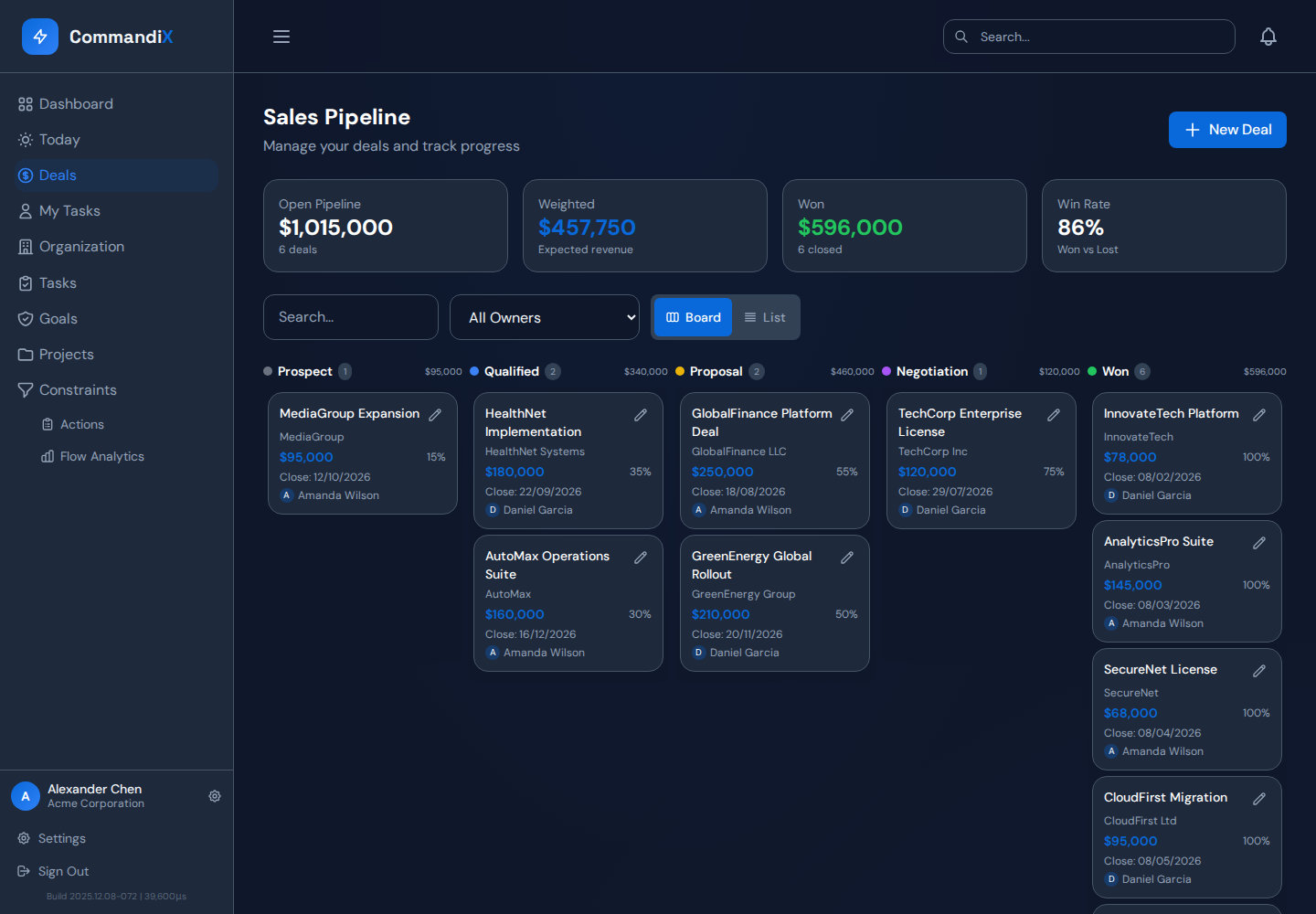
Task: Click 'Close: 08/04/2026' on SecureNet card
Action: pos(1152,733)
